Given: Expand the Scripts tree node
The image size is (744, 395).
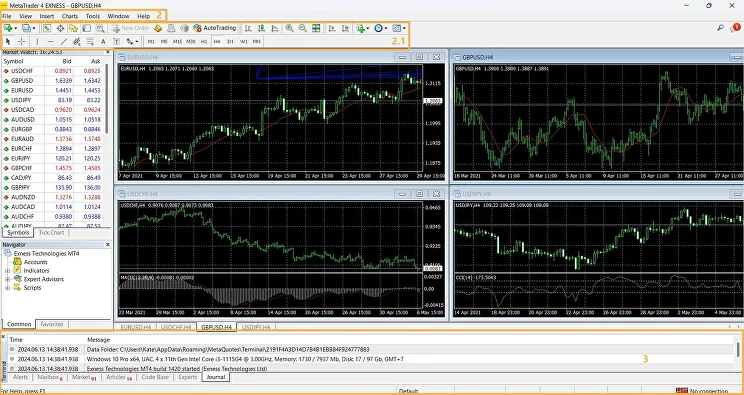Looking at the screenshot, I should 8,288.
